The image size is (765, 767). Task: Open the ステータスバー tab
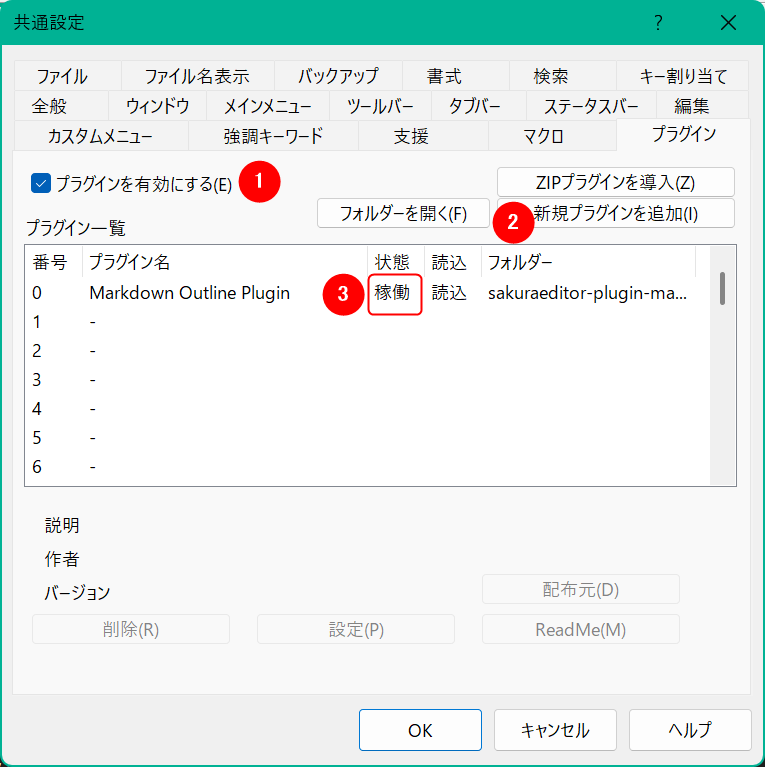click(x=591, y=106)
